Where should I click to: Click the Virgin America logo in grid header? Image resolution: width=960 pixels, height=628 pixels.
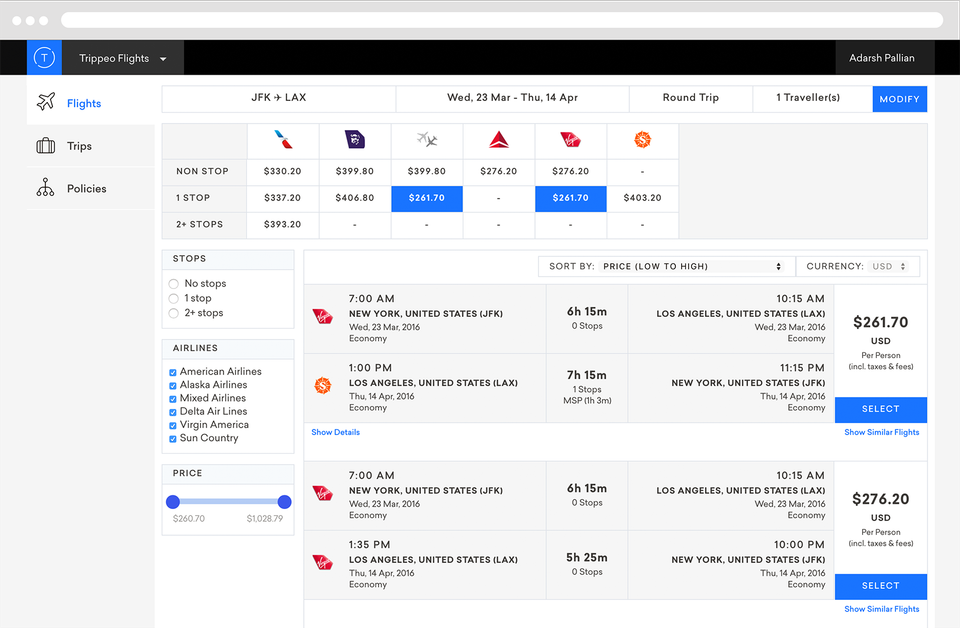click(x=571, y=140)
